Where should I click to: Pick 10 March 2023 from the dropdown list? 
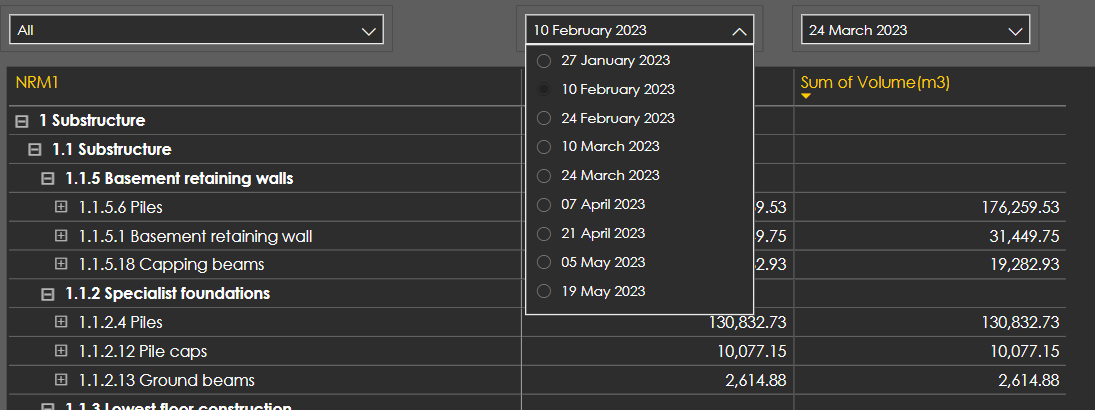pos(544,147)
